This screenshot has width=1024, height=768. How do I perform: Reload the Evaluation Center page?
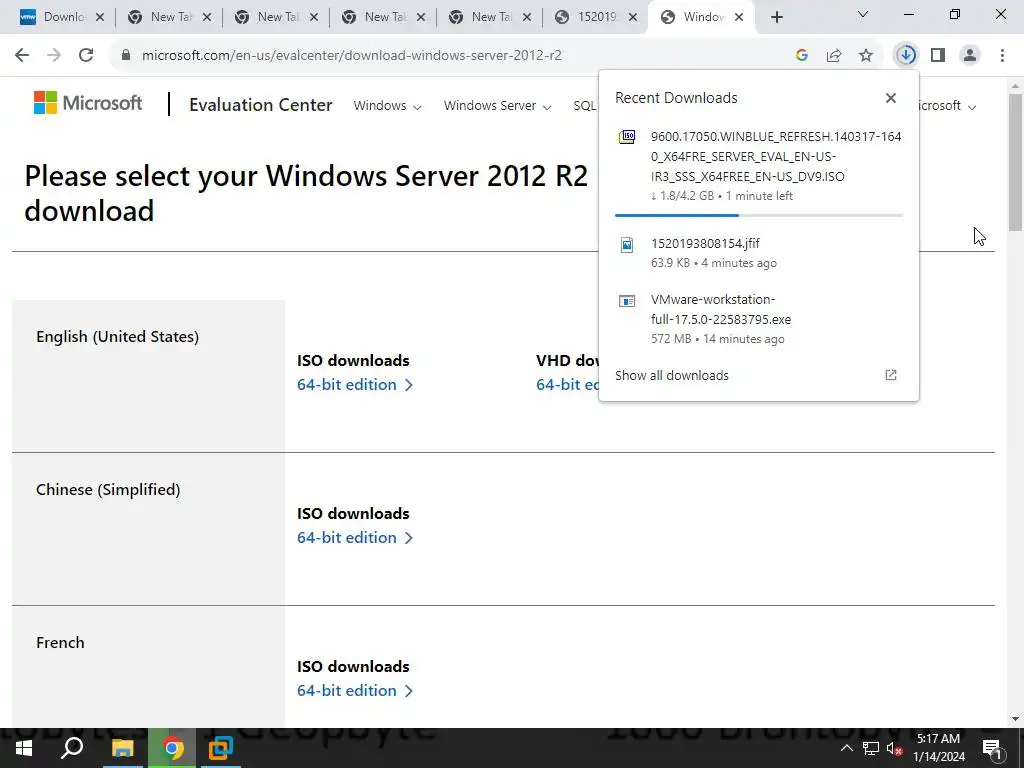[86, 56]
